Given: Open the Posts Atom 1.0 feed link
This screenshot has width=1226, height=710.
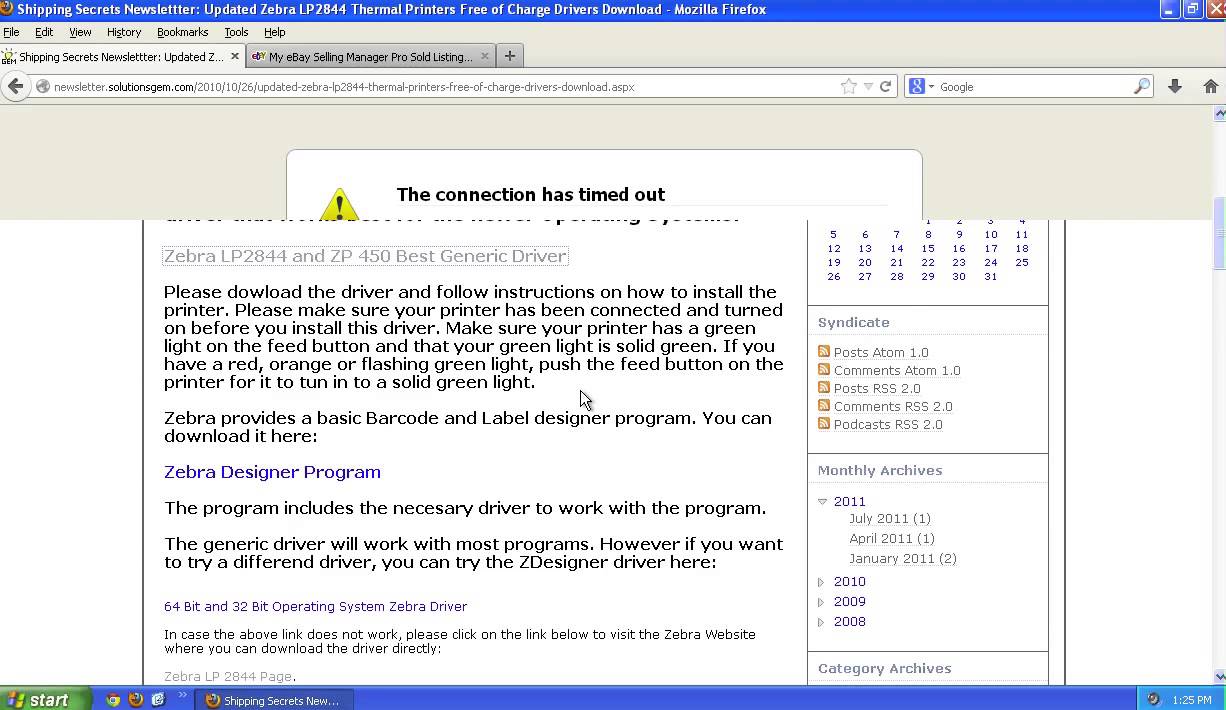Looking at the screenshot, I should pyautogui.click(x=881, y=352).
